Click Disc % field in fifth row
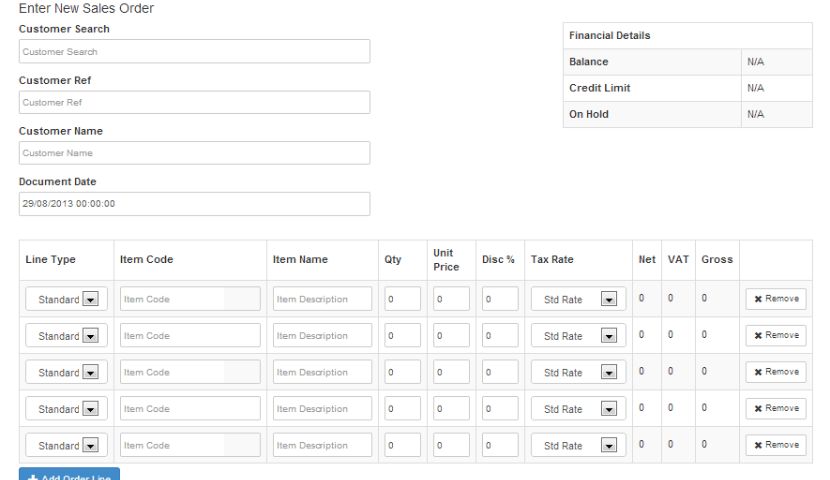 tap(500, 445)
